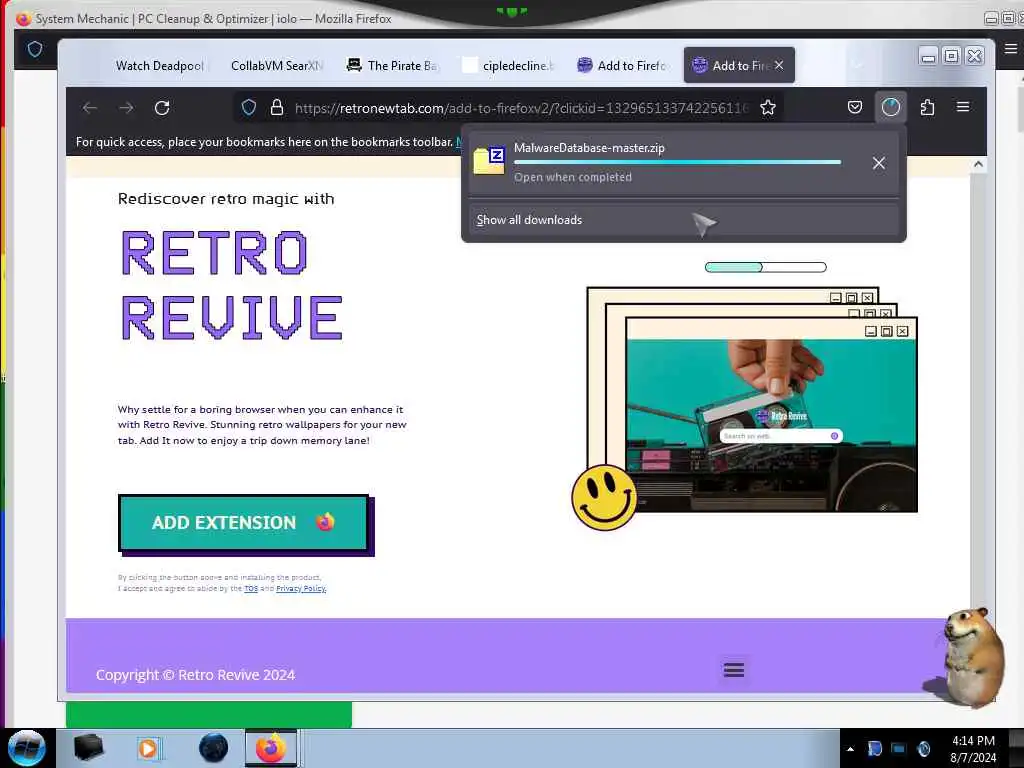The height and width of the screenshot is (768, 1024).
Task: Open the Windows Start orb
Action: coord(27,748)
